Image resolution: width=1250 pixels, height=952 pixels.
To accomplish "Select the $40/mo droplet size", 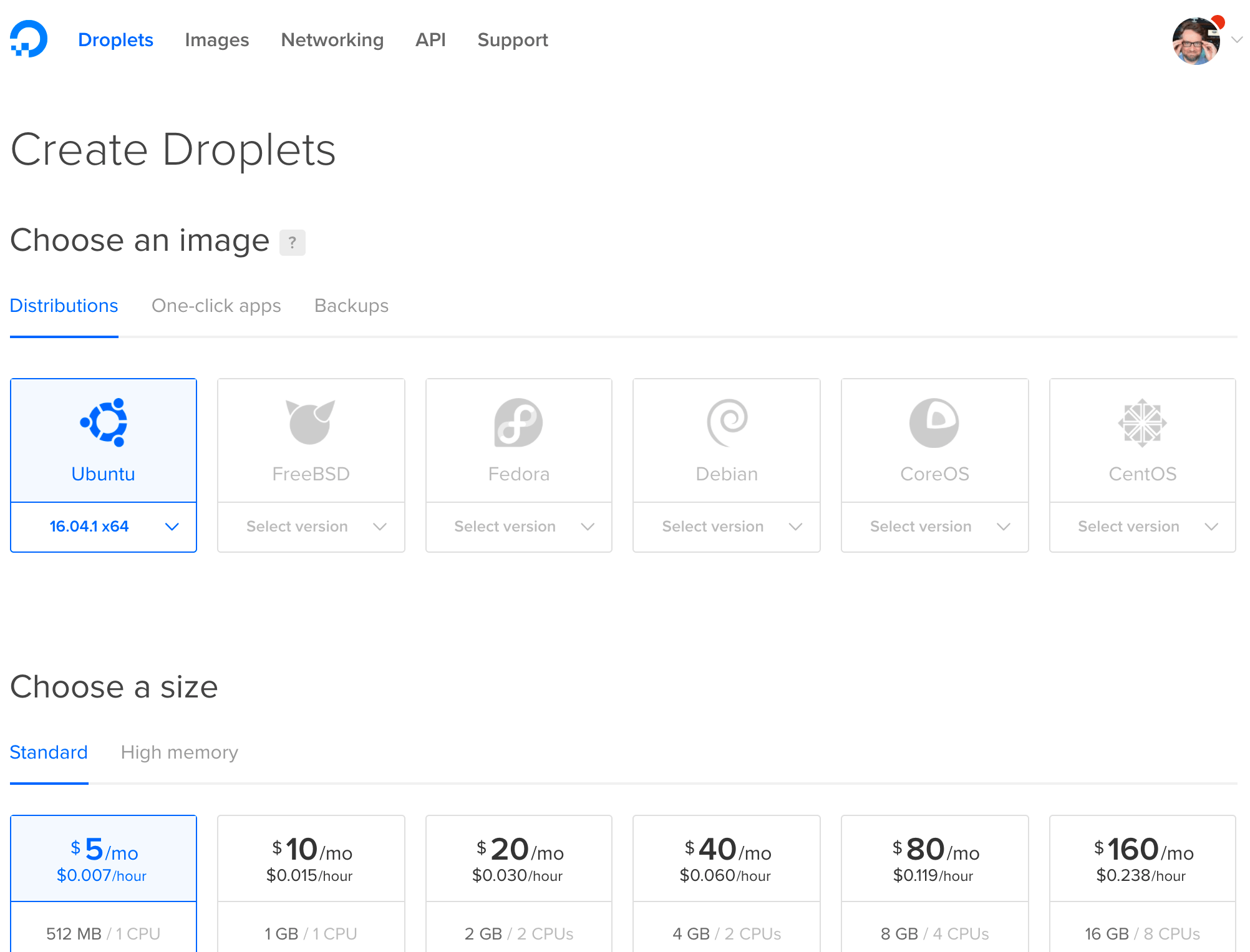I will click(726, 858).
